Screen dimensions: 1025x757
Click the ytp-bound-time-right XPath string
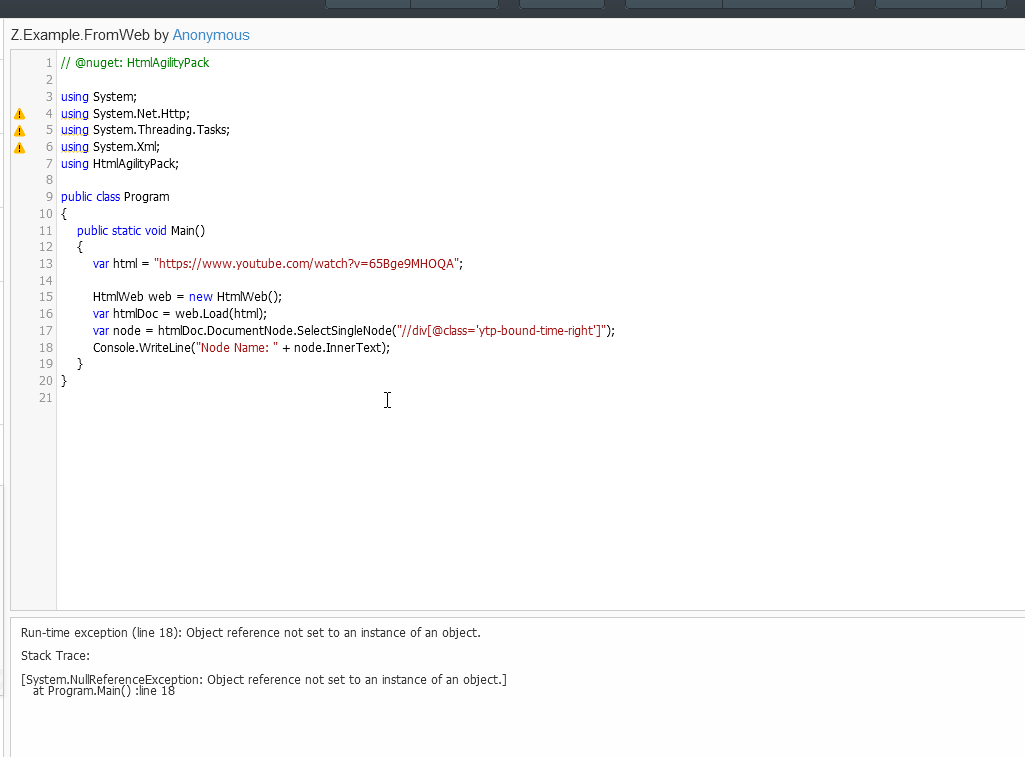tap(502, 331)
